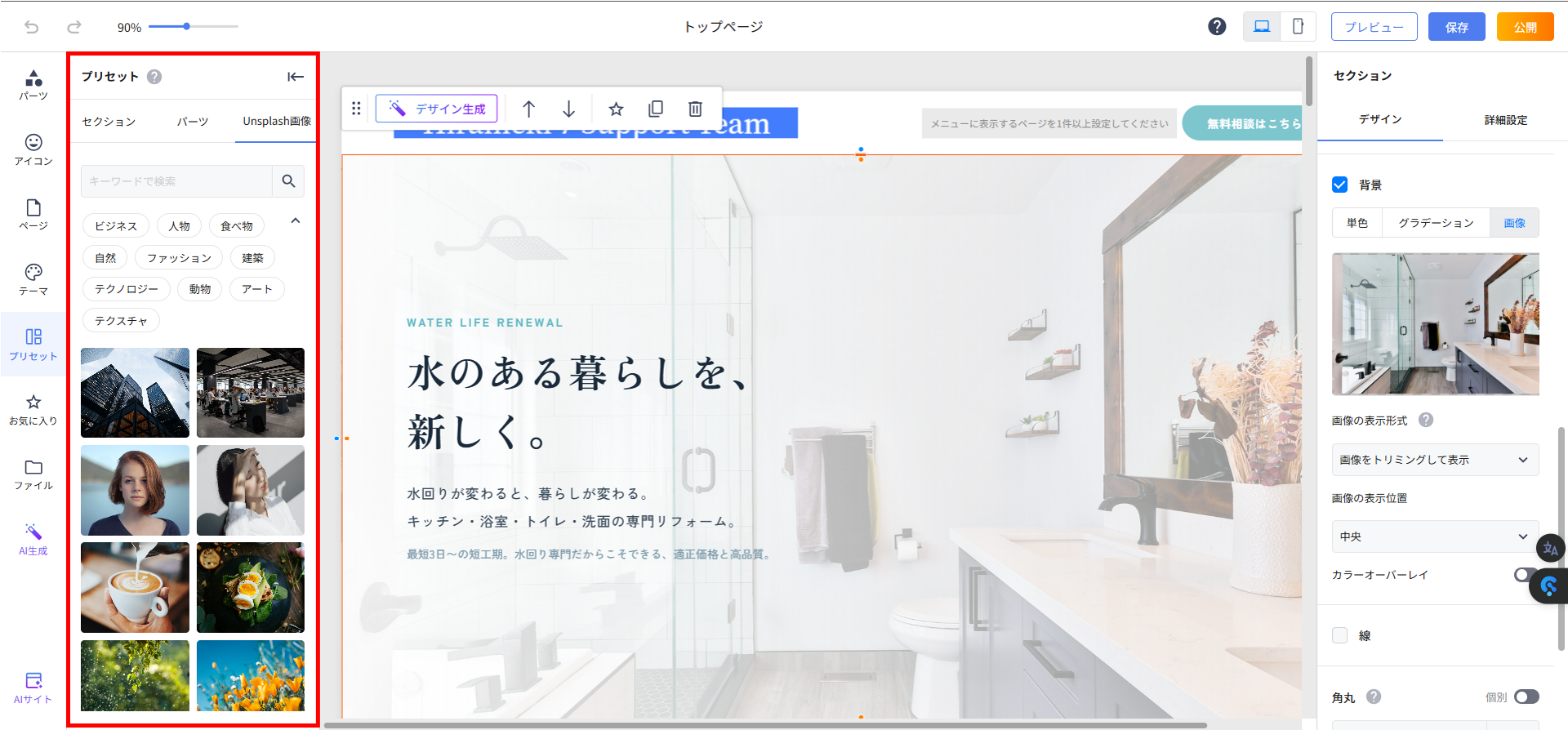Open the パーツ (Parts) sidebar panel

tap(33, 84)
